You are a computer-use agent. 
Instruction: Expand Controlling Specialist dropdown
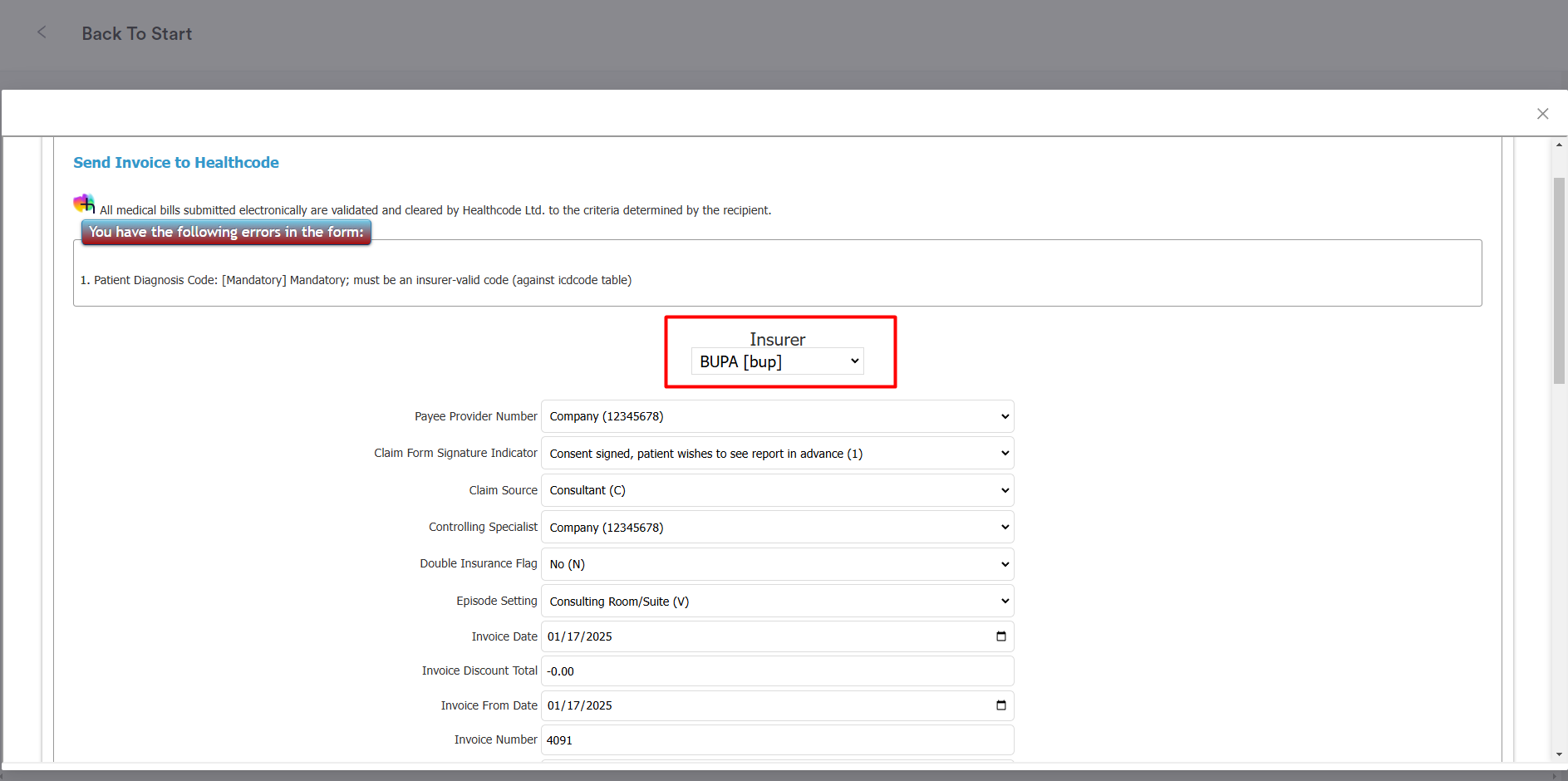pyautogui.click(x=778, y=528)
